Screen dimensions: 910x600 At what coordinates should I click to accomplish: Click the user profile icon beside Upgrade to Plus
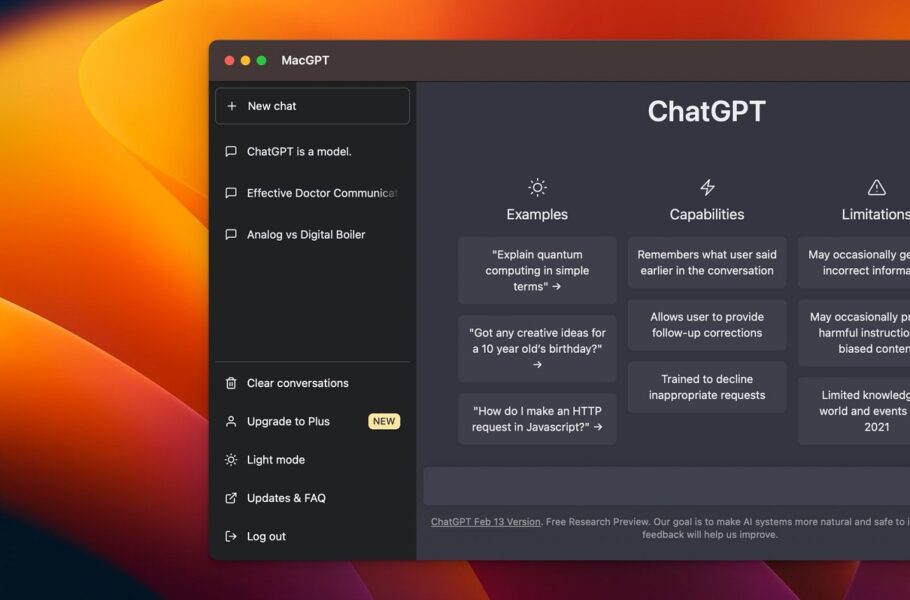[x=231, y=421]
